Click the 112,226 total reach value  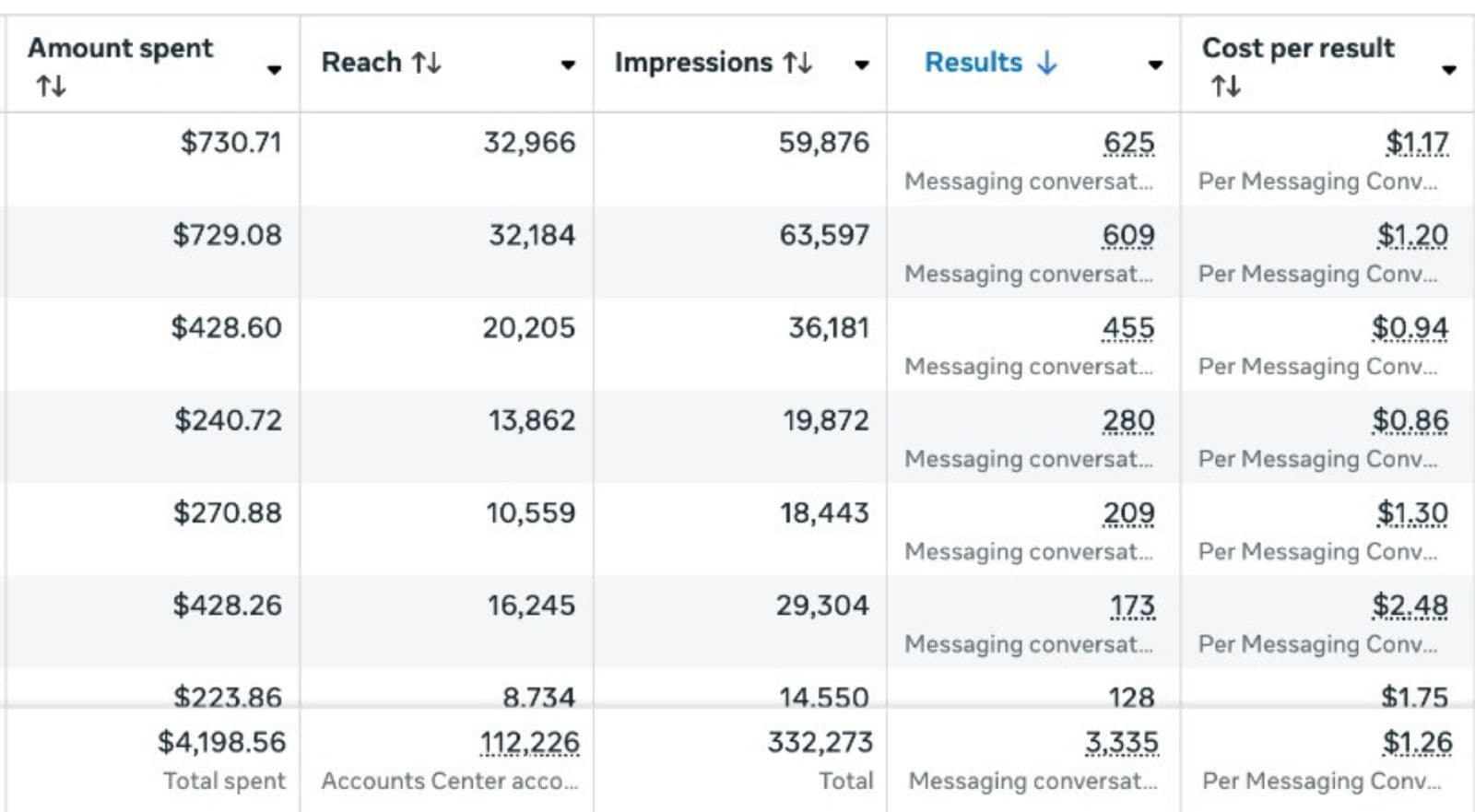529,742
